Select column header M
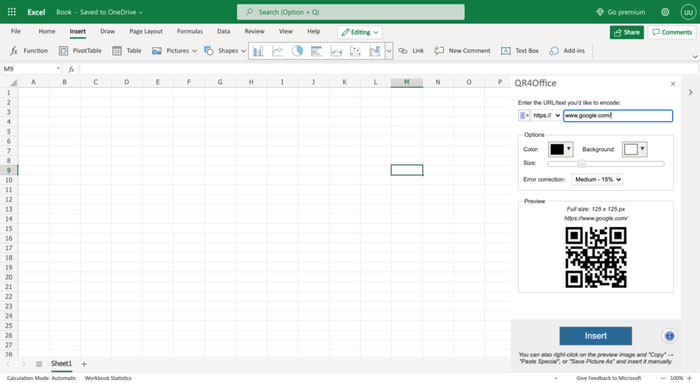 (x=406, y=82)
